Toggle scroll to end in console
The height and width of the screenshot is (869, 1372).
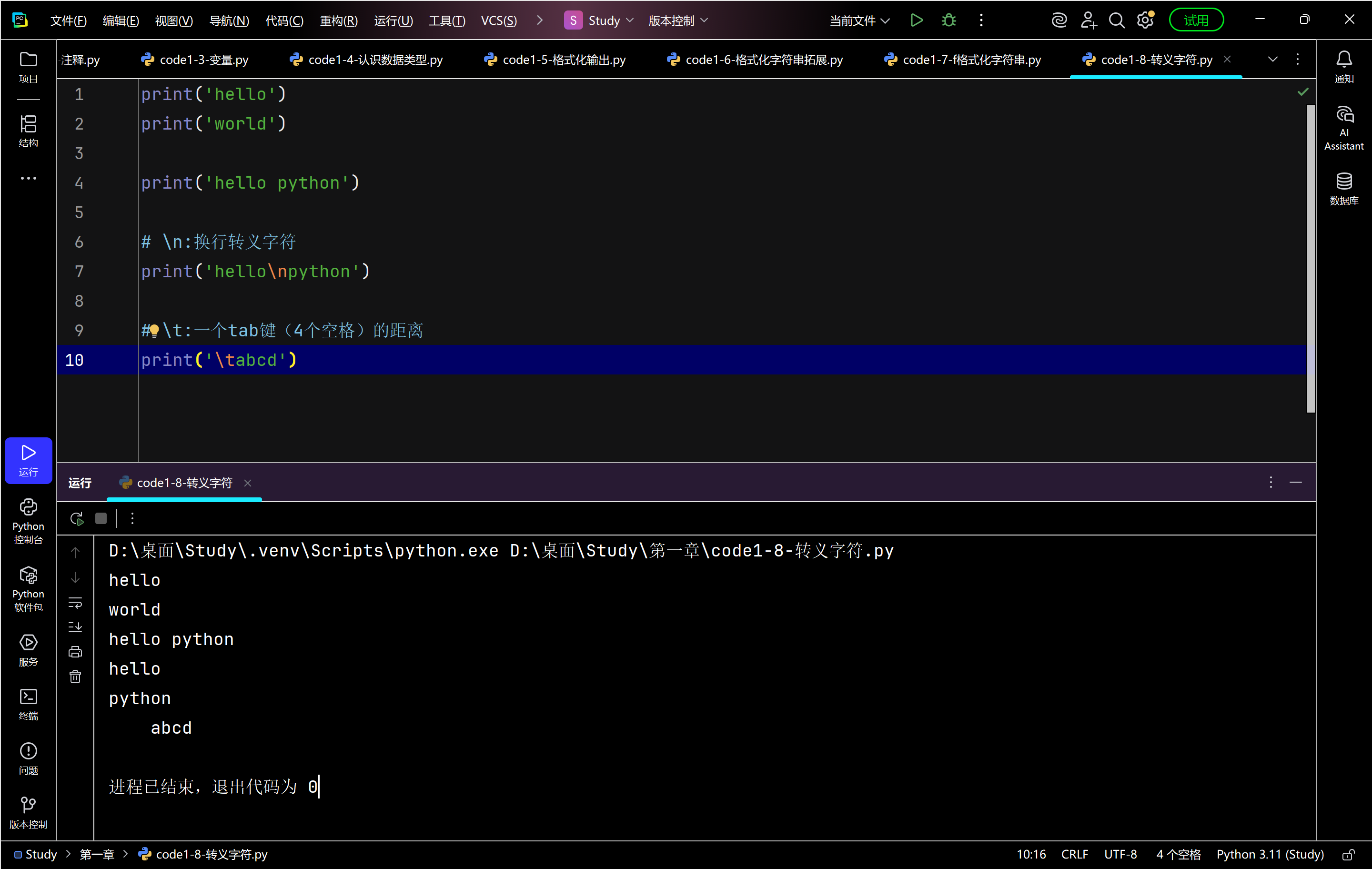pyautogui.click(x=75, y=627)
